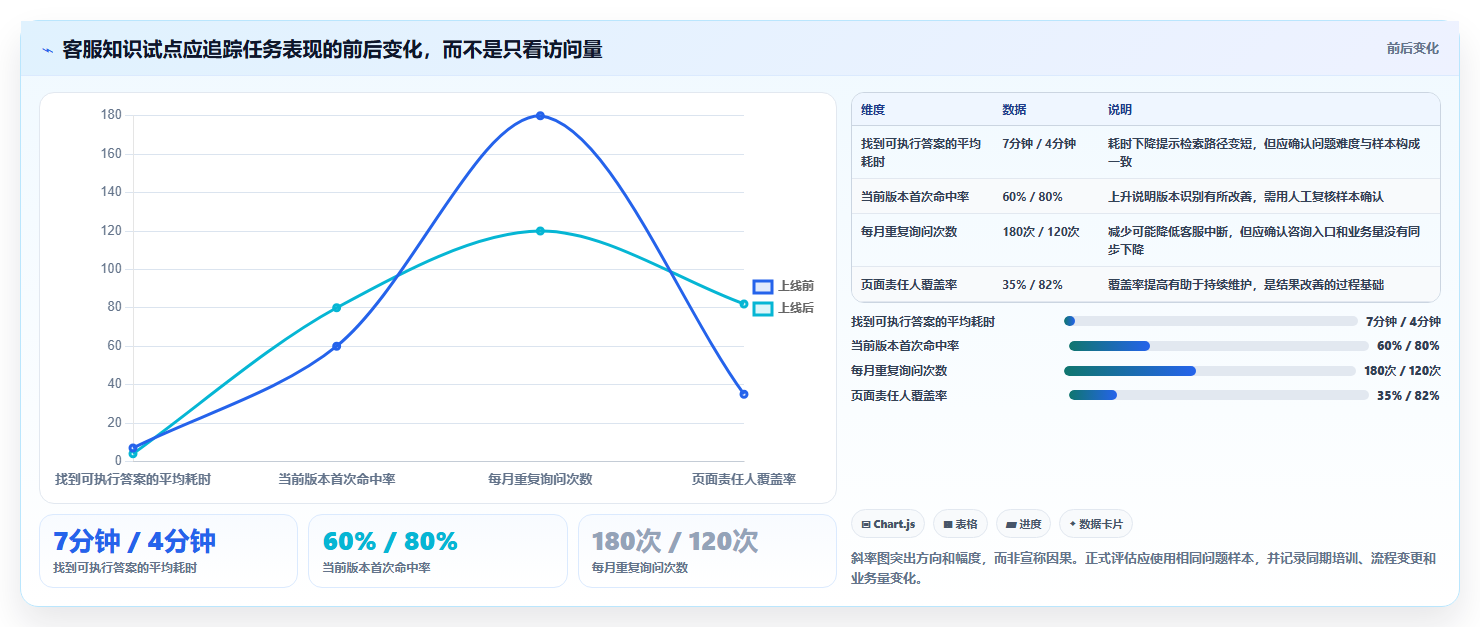Click the 页面责任人覆盖率 progress bar
1480x627 pixels.
pos(1218,395)
